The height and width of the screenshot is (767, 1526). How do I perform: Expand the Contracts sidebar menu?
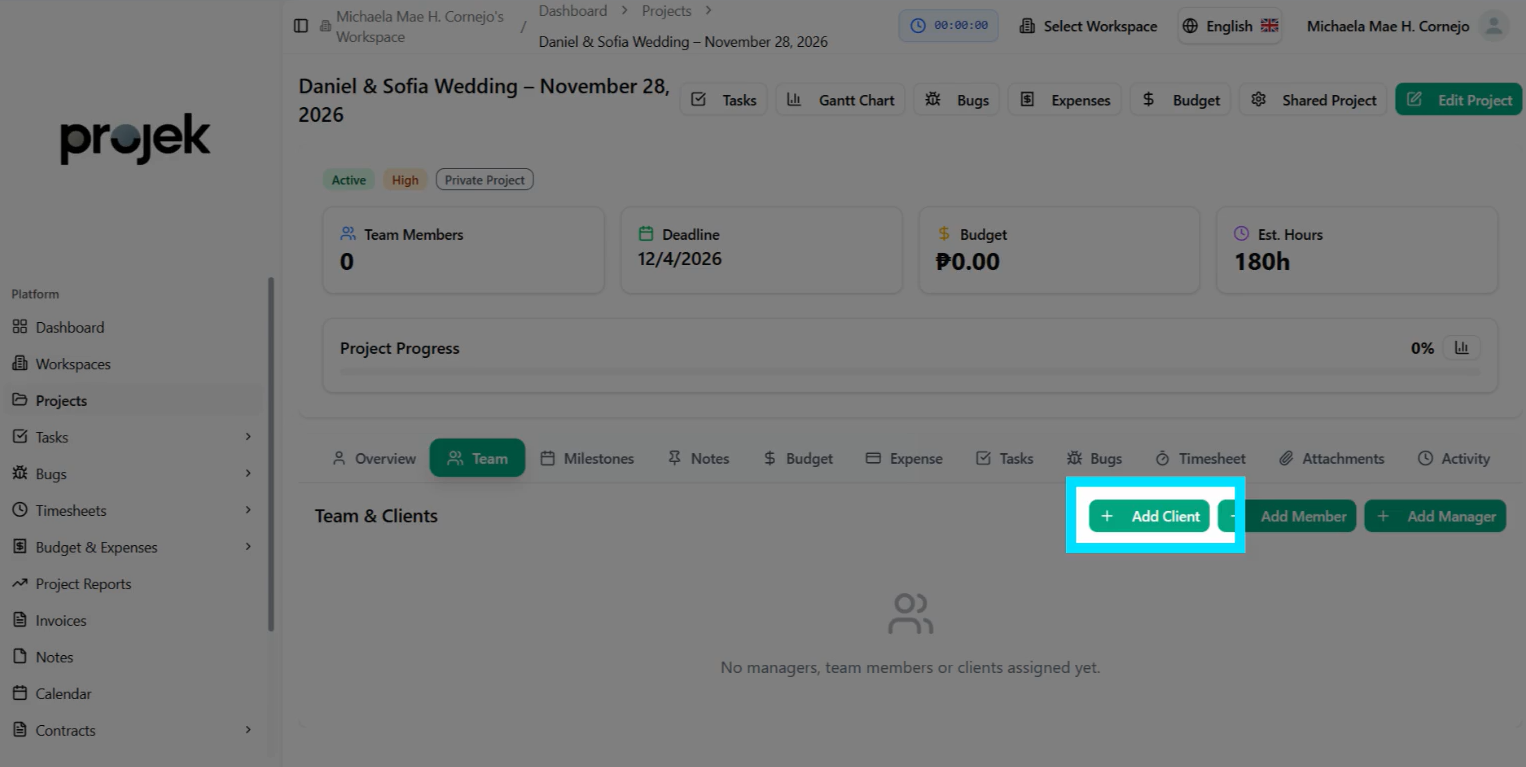pyautogui.click(x=248, y=730)
